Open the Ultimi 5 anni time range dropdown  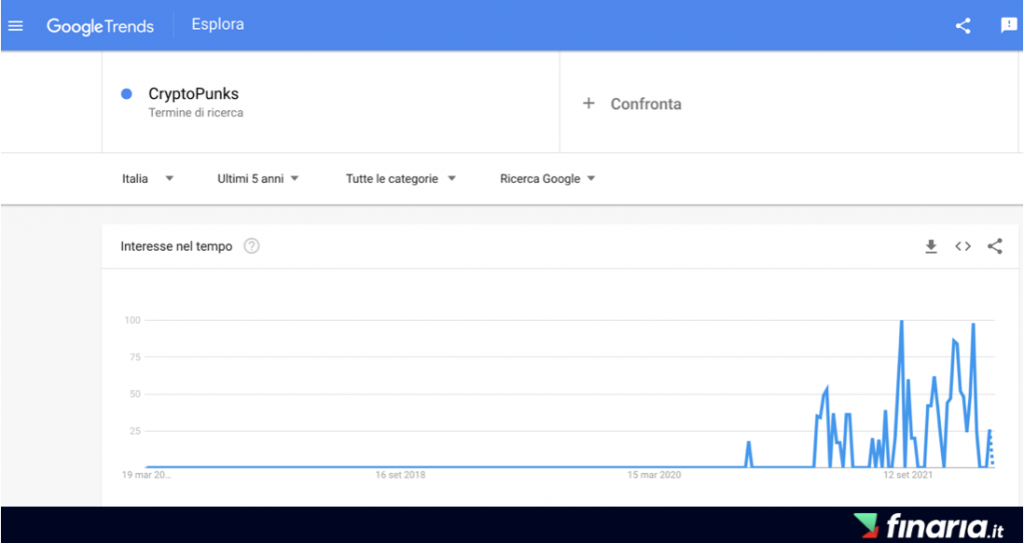pos(258,179)
